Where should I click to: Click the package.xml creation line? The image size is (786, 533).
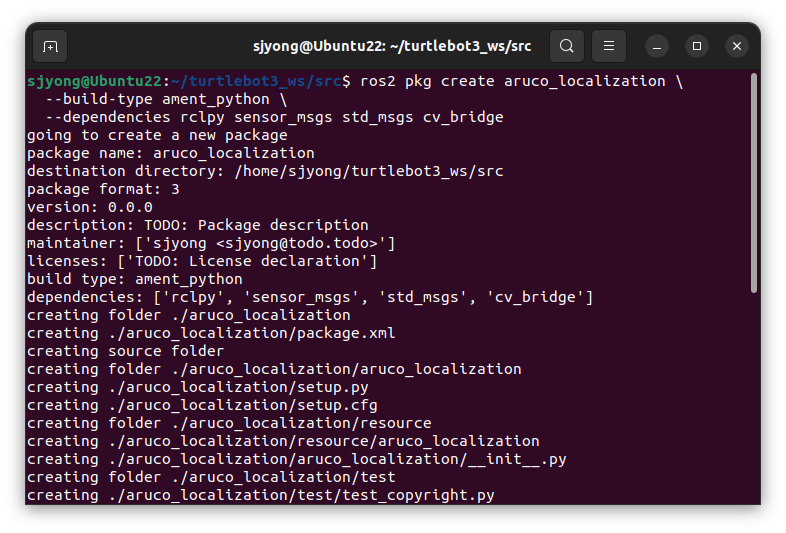[x=211, y=333]
